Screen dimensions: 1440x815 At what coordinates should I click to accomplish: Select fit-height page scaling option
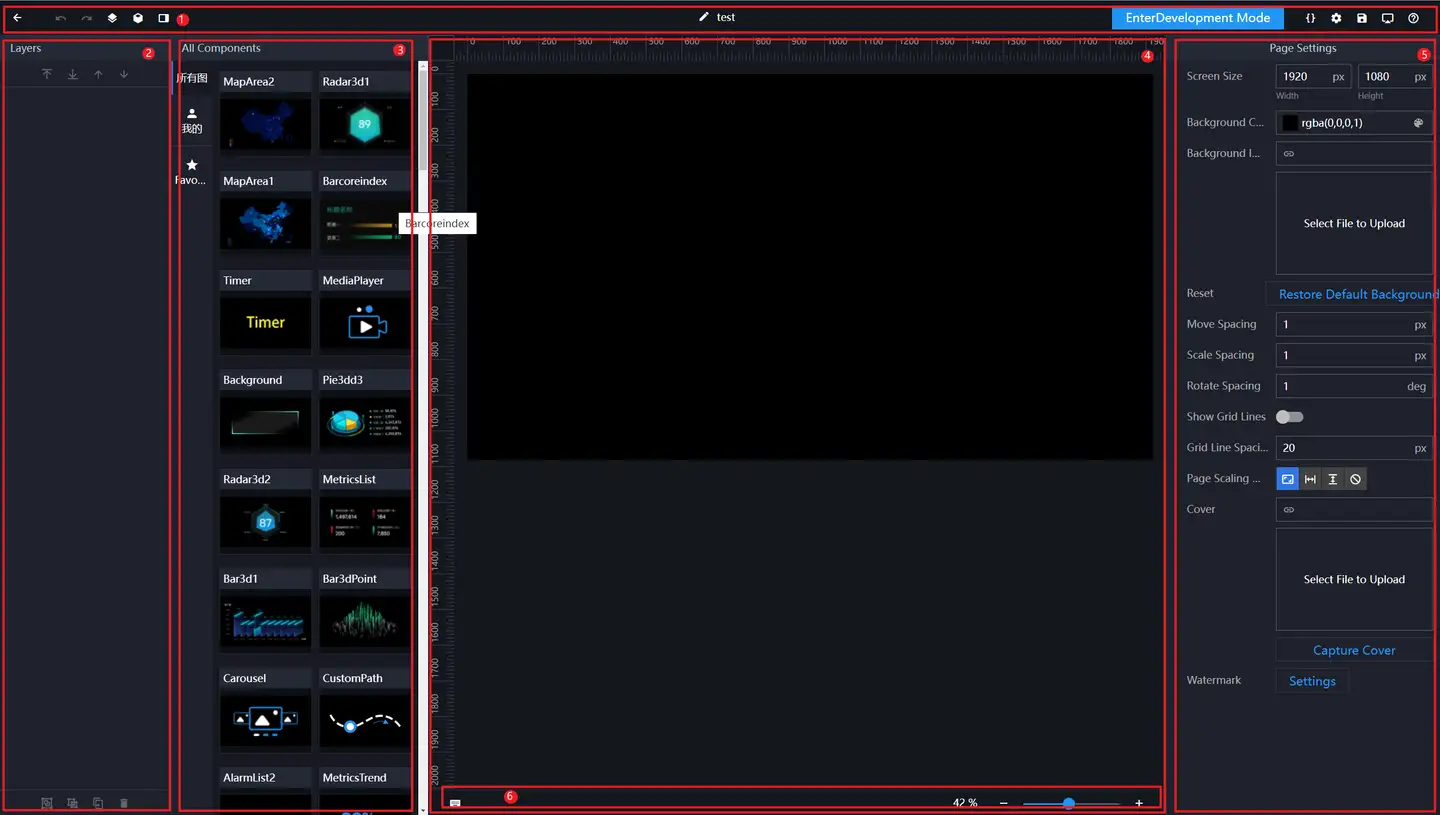(1333, 479)
